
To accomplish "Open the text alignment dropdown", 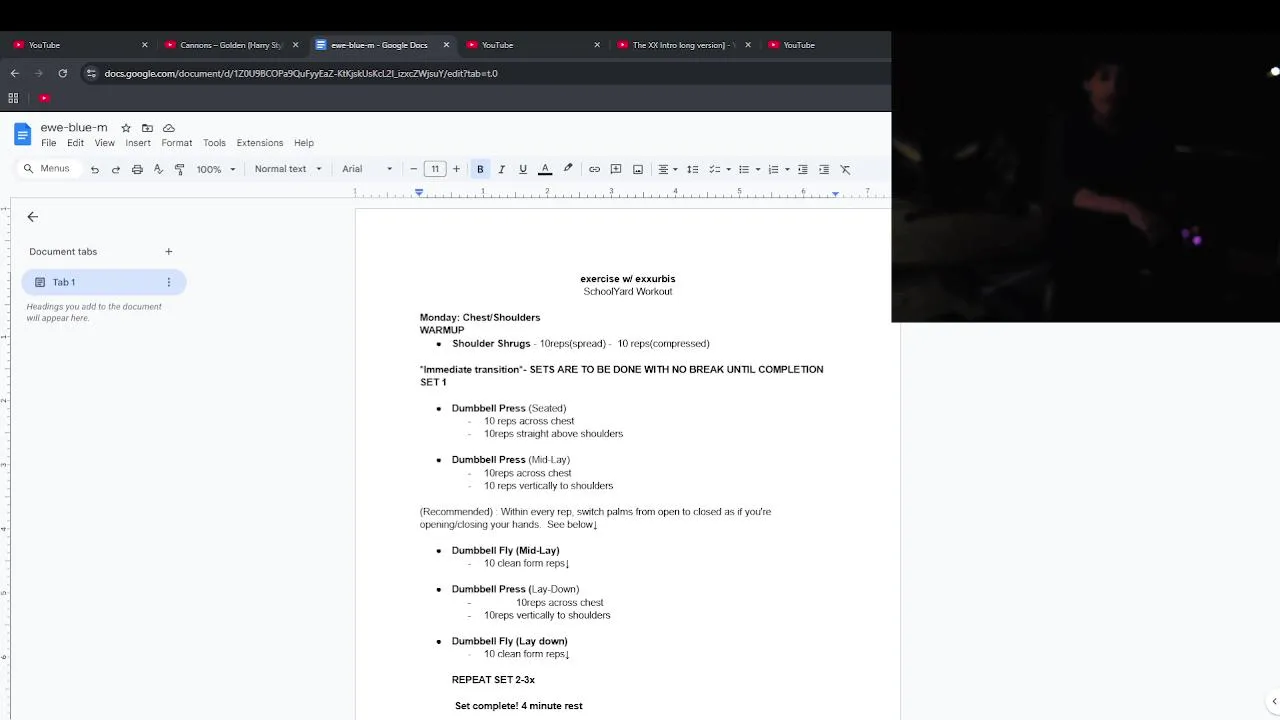I will pyautogui.click(x=667, y=169).
